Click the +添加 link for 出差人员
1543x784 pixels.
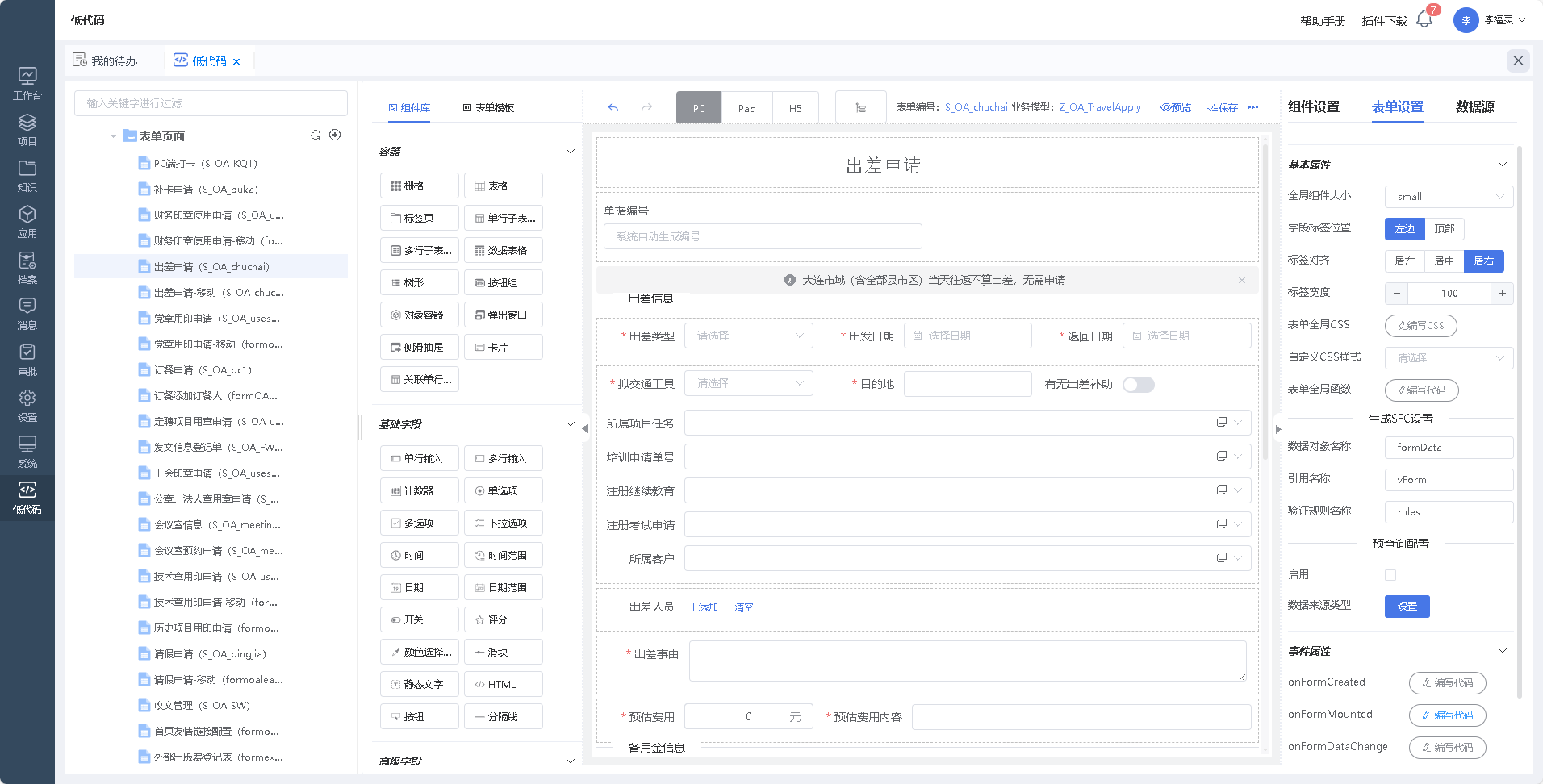[x=704, y=607]
